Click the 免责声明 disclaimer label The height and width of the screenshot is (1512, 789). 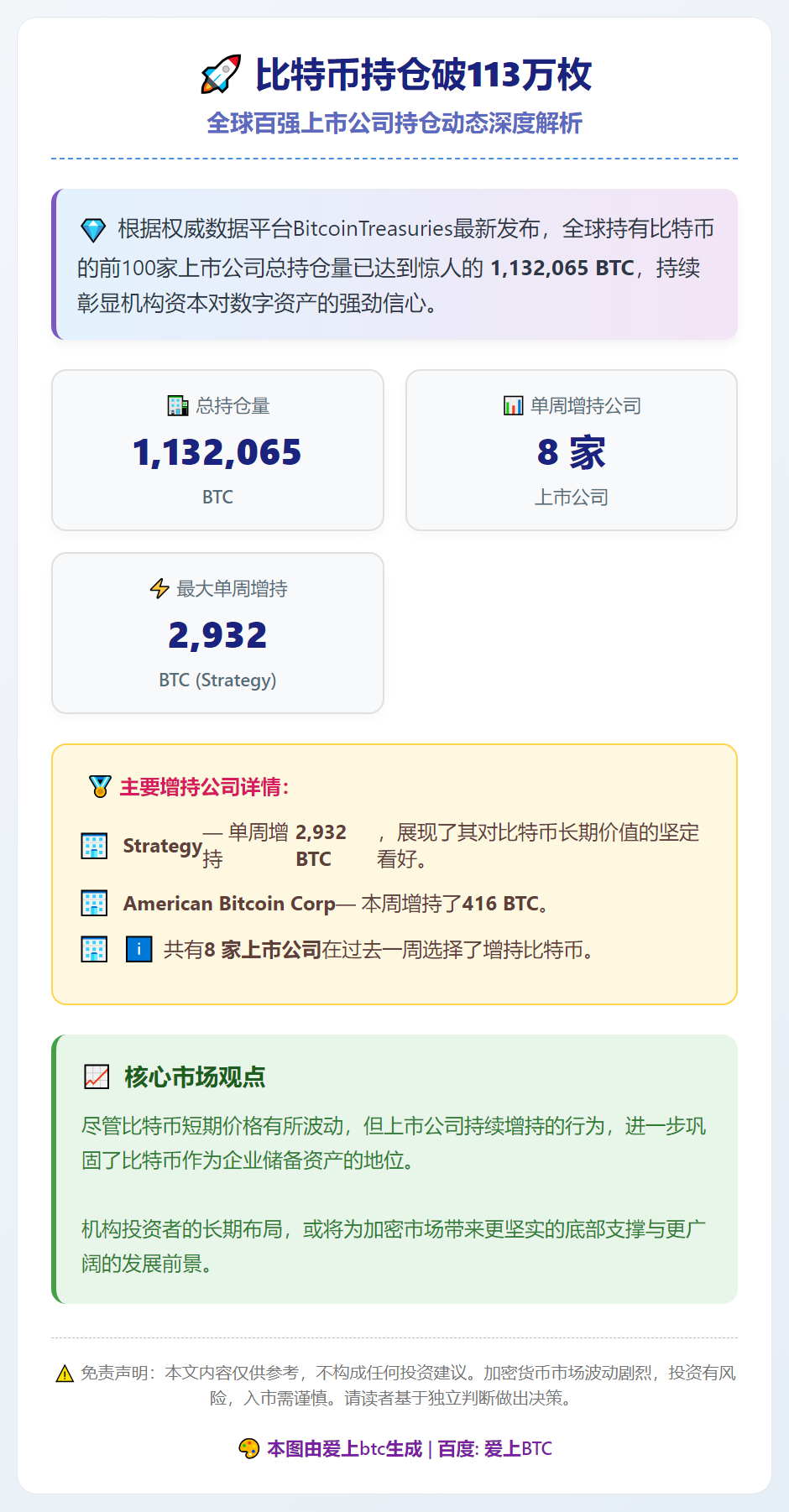tap(114, 1374)
